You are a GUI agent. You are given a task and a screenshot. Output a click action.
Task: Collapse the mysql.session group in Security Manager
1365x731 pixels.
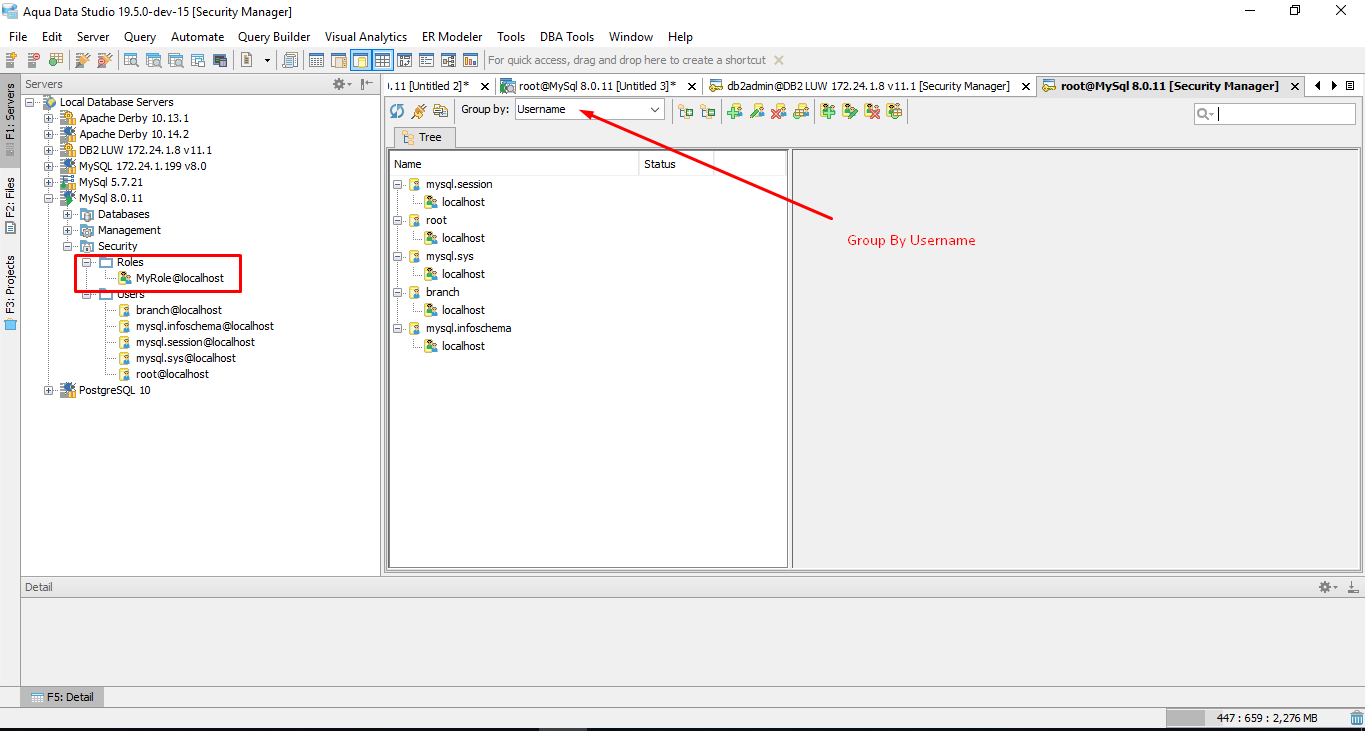398,184
